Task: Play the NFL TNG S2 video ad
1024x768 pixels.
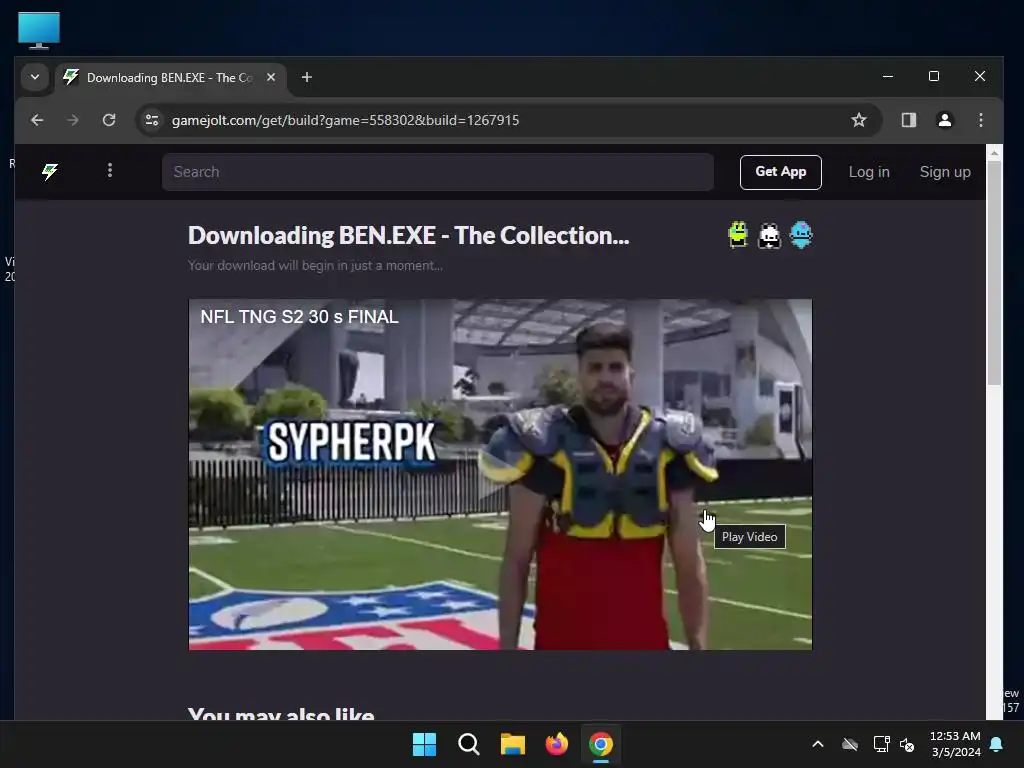Action: pos(500,475)
